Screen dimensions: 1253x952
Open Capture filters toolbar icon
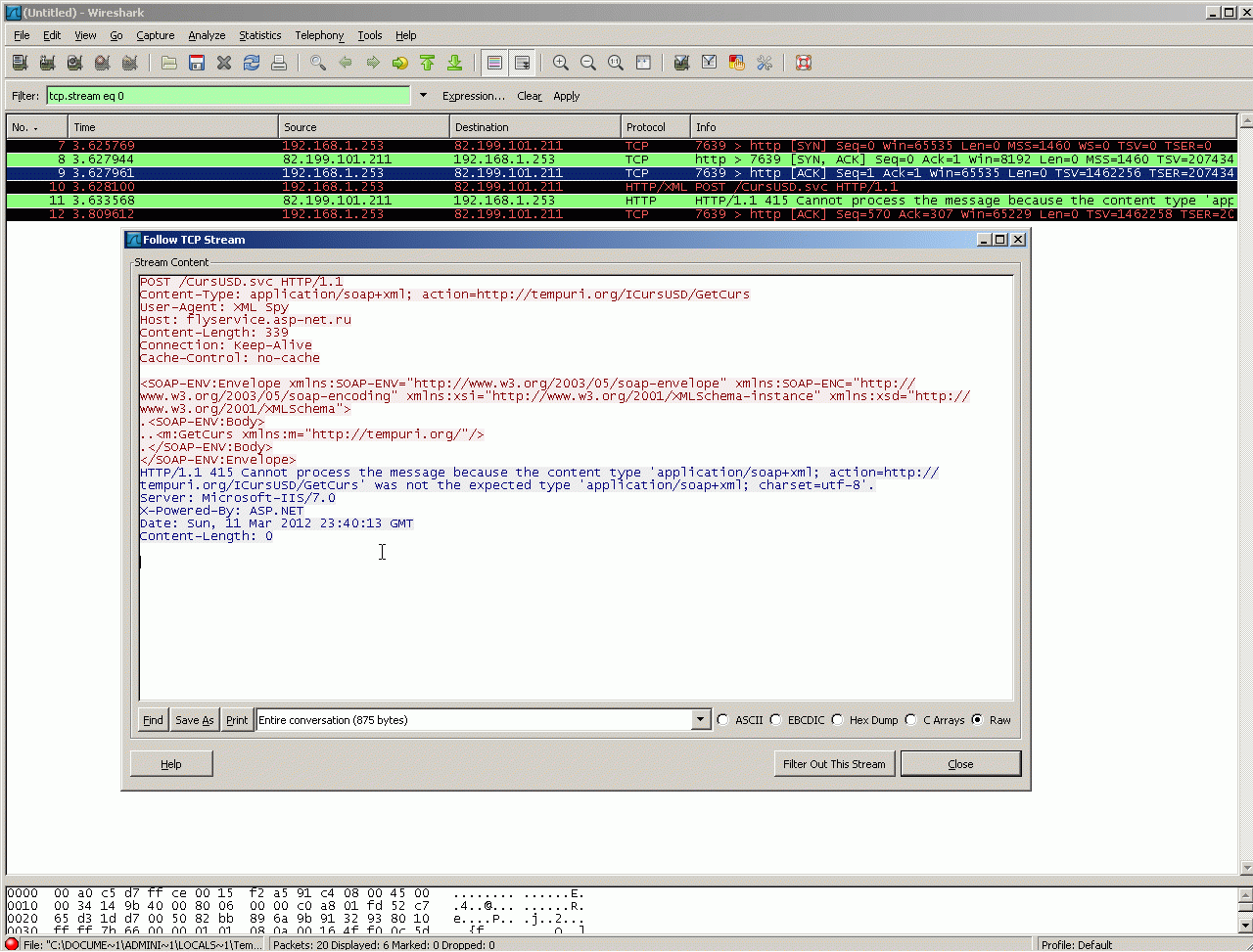click(x=682, y=63)
